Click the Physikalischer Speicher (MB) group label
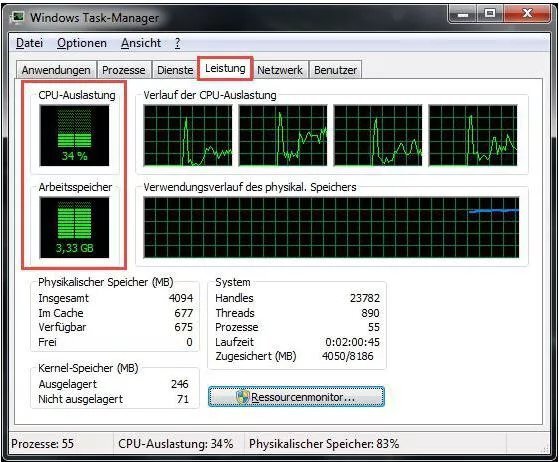 pyautogui.click(x=106, y=282)
